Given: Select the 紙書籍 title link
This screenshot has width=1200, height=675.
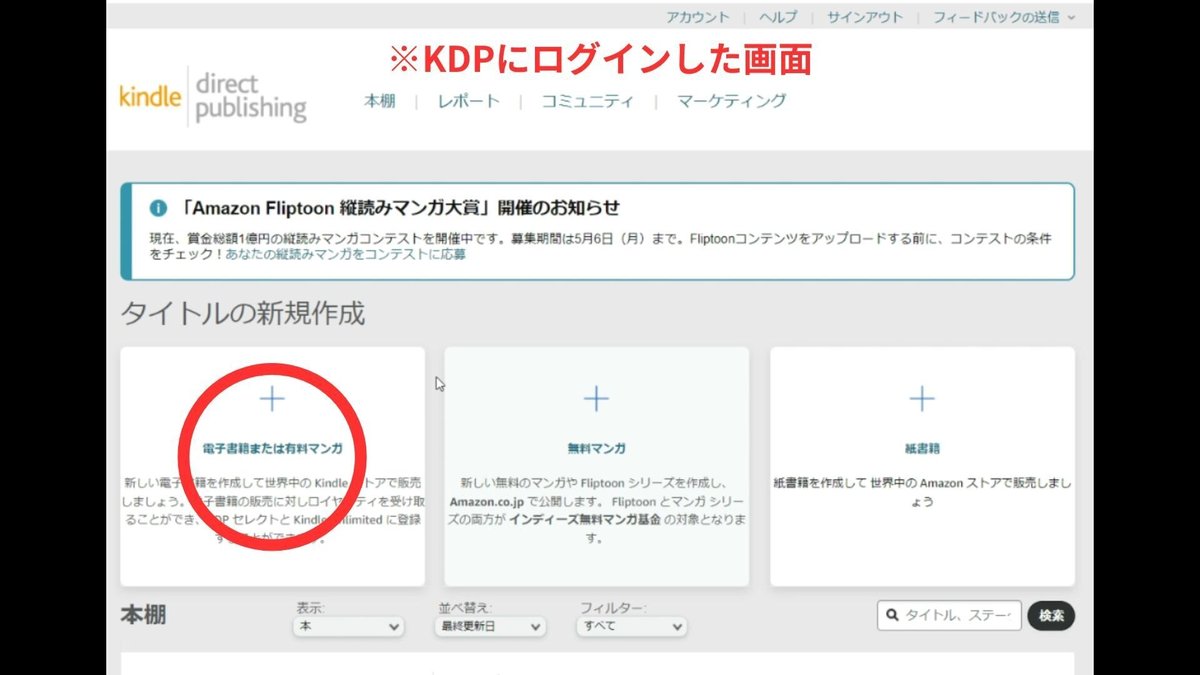Looking at the screenshot, I should point(921,449).
